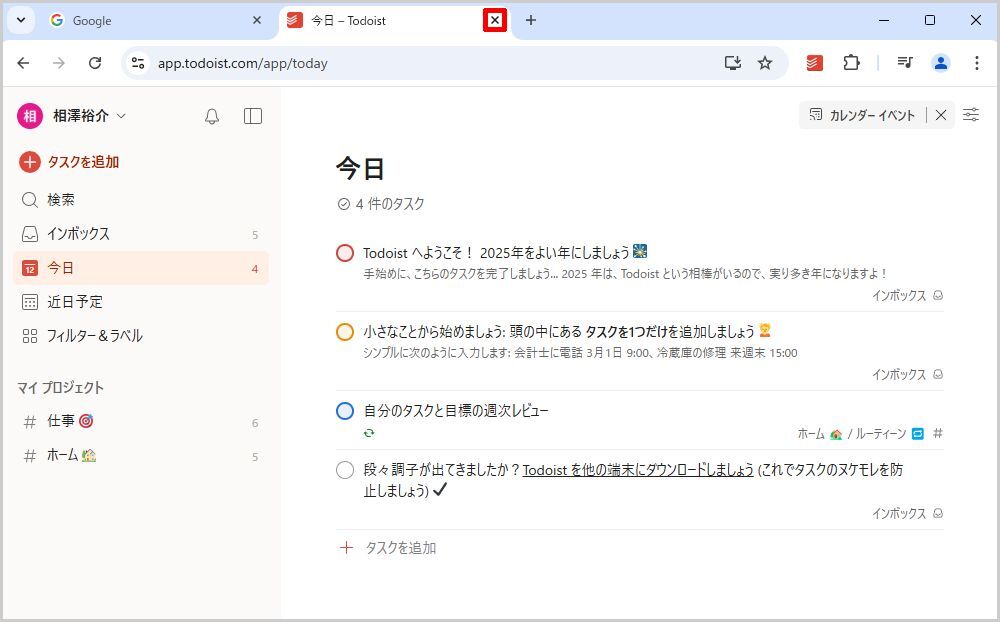This screenshot has height=622, width=1000.
Task: Click inbox label on 小さなことから task
Action: (907, 374)
